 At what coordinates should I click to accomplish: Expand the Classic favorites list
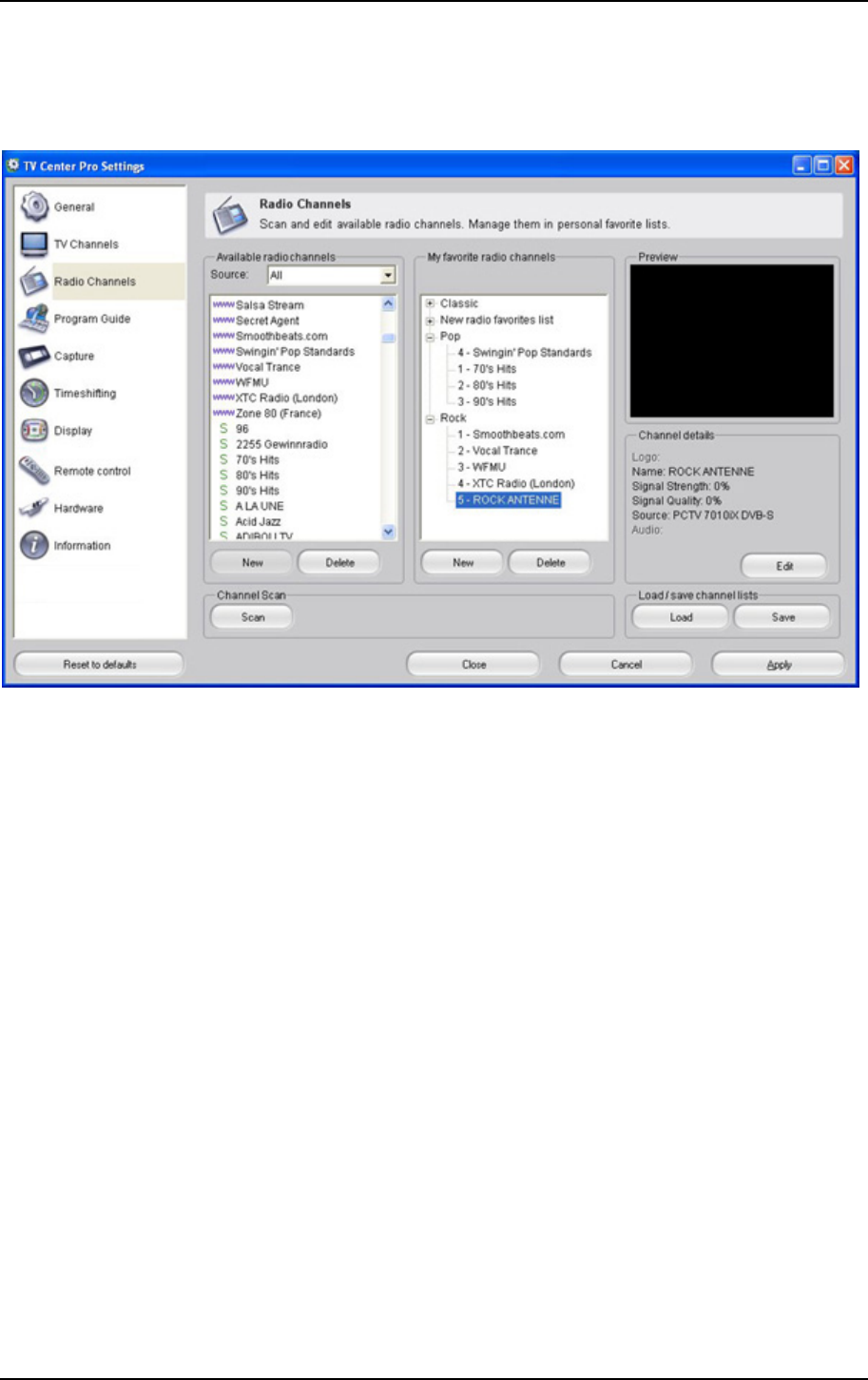click(431, 303)
